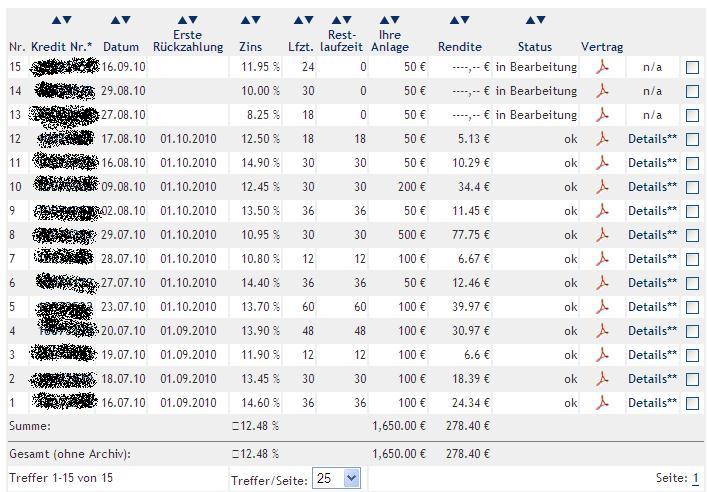Sort descending by Lfzt. column down arrow

tap(309, 20)
